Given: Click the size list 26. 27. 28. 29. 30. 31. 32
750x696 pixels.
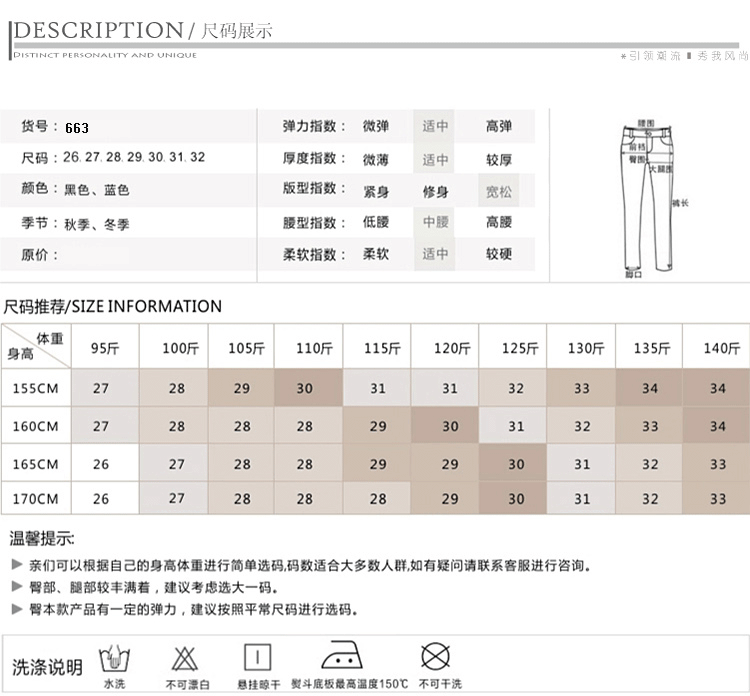Looking at the screenshot, I should click(x=134, y=157).
